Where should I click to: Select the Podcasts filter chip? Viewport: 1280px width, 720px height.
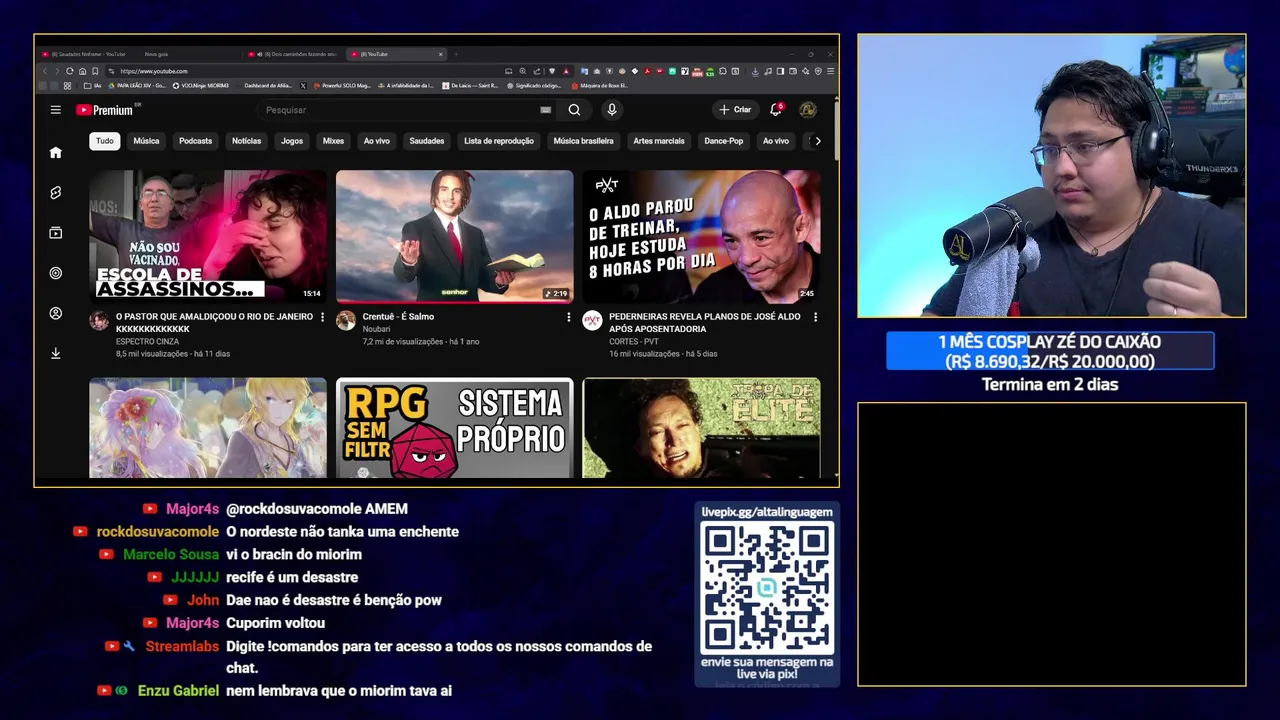pyautogui.click(x=195, y=141)
